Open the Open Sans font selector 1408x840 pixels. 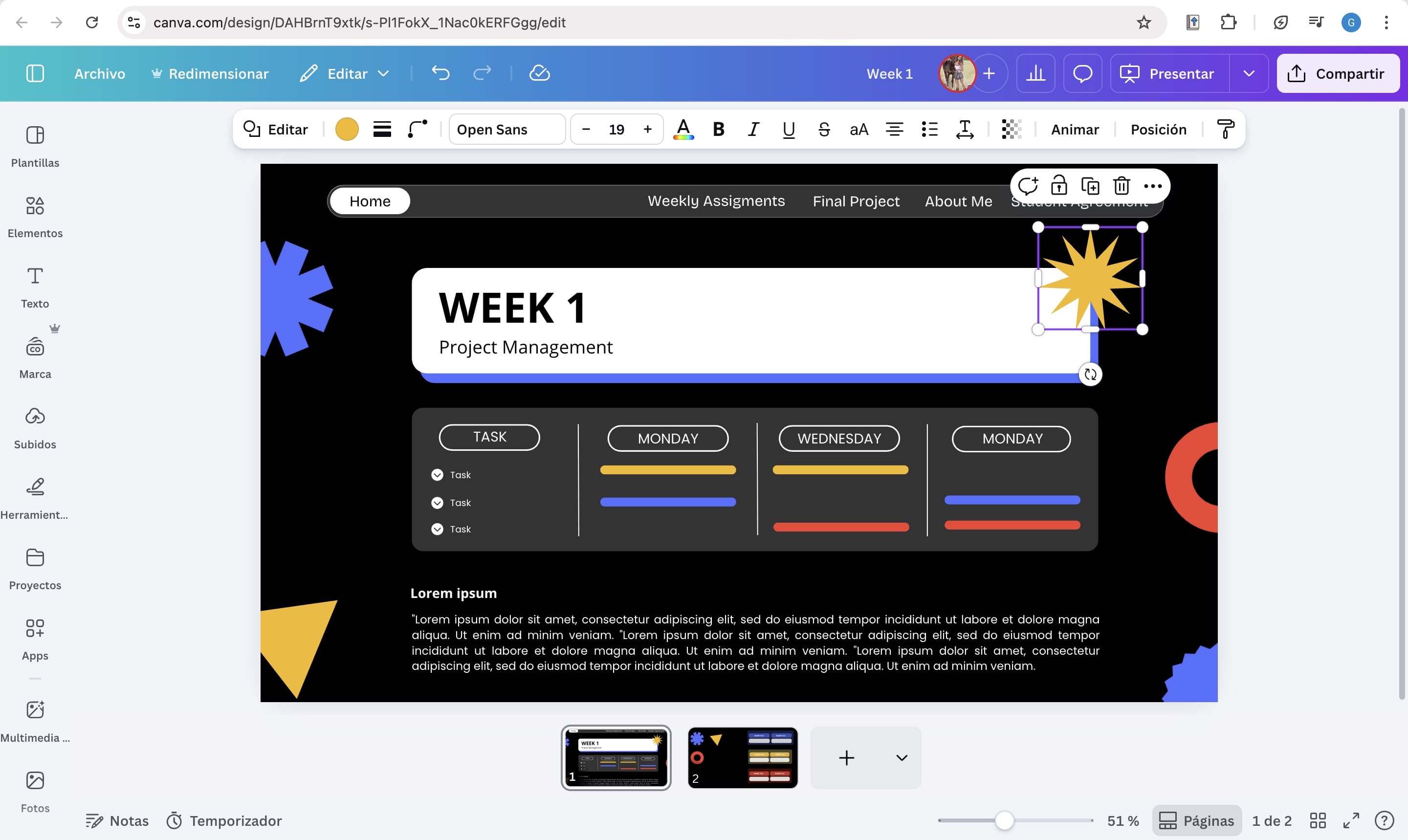(506, 130)
